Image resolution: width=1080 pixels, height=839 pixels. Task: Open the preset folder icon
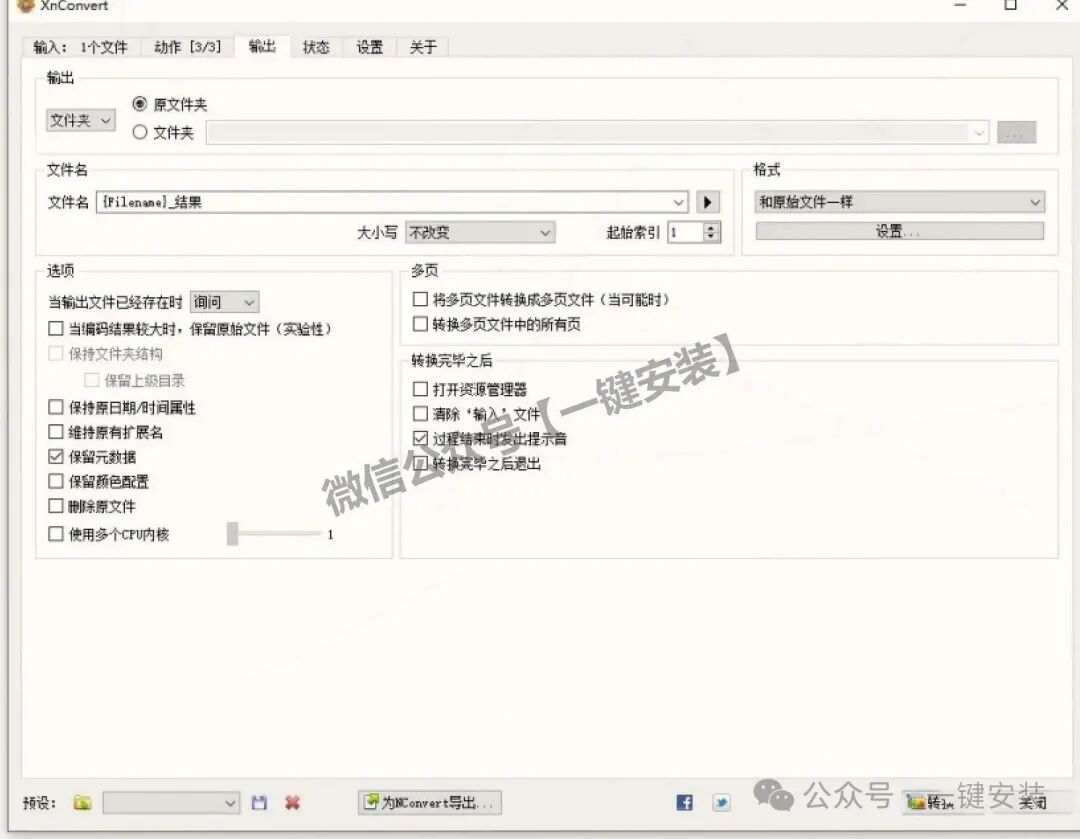point(82,802)
